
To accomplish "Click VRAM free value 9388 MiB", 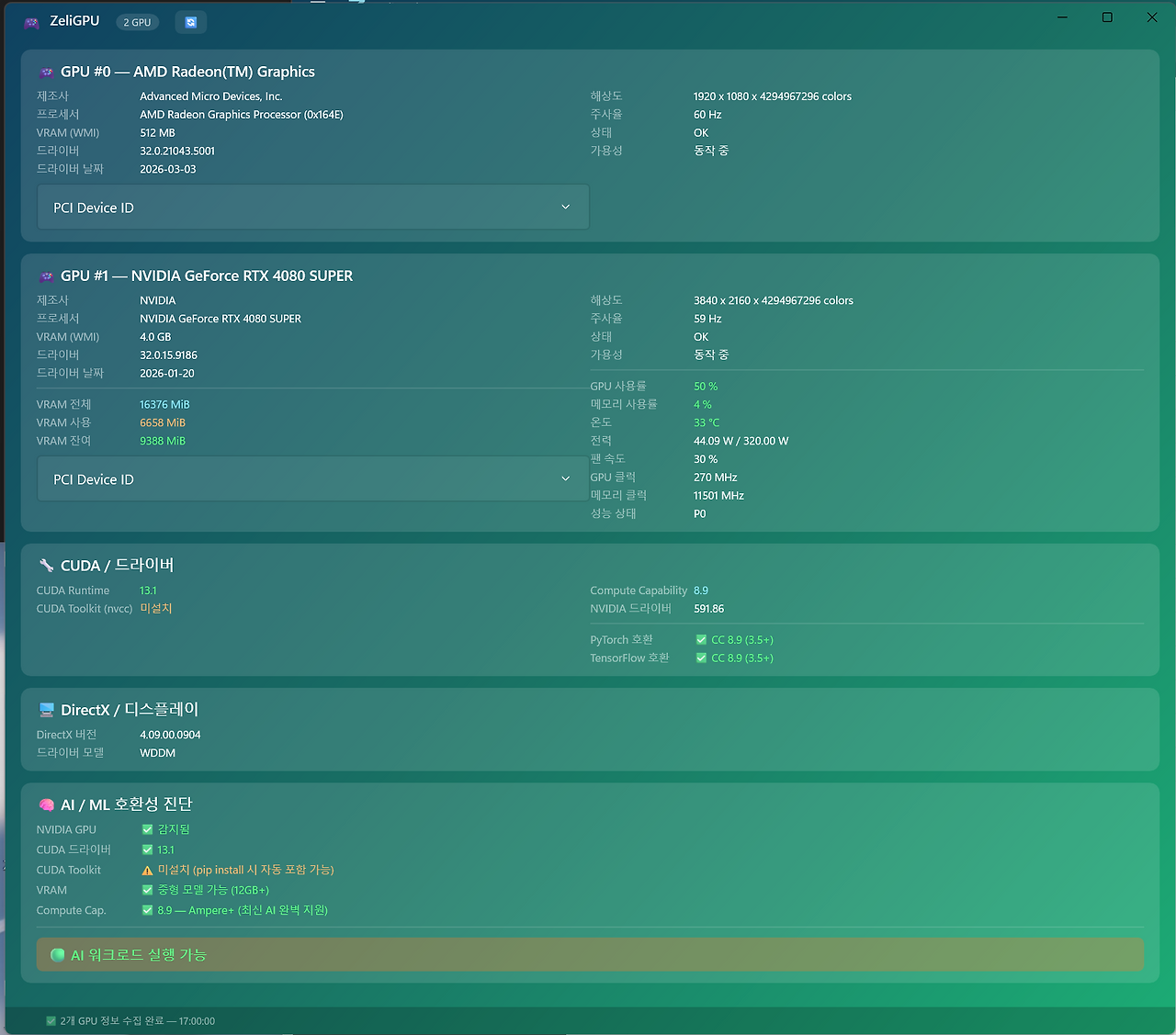I will (x=163, y=442).
